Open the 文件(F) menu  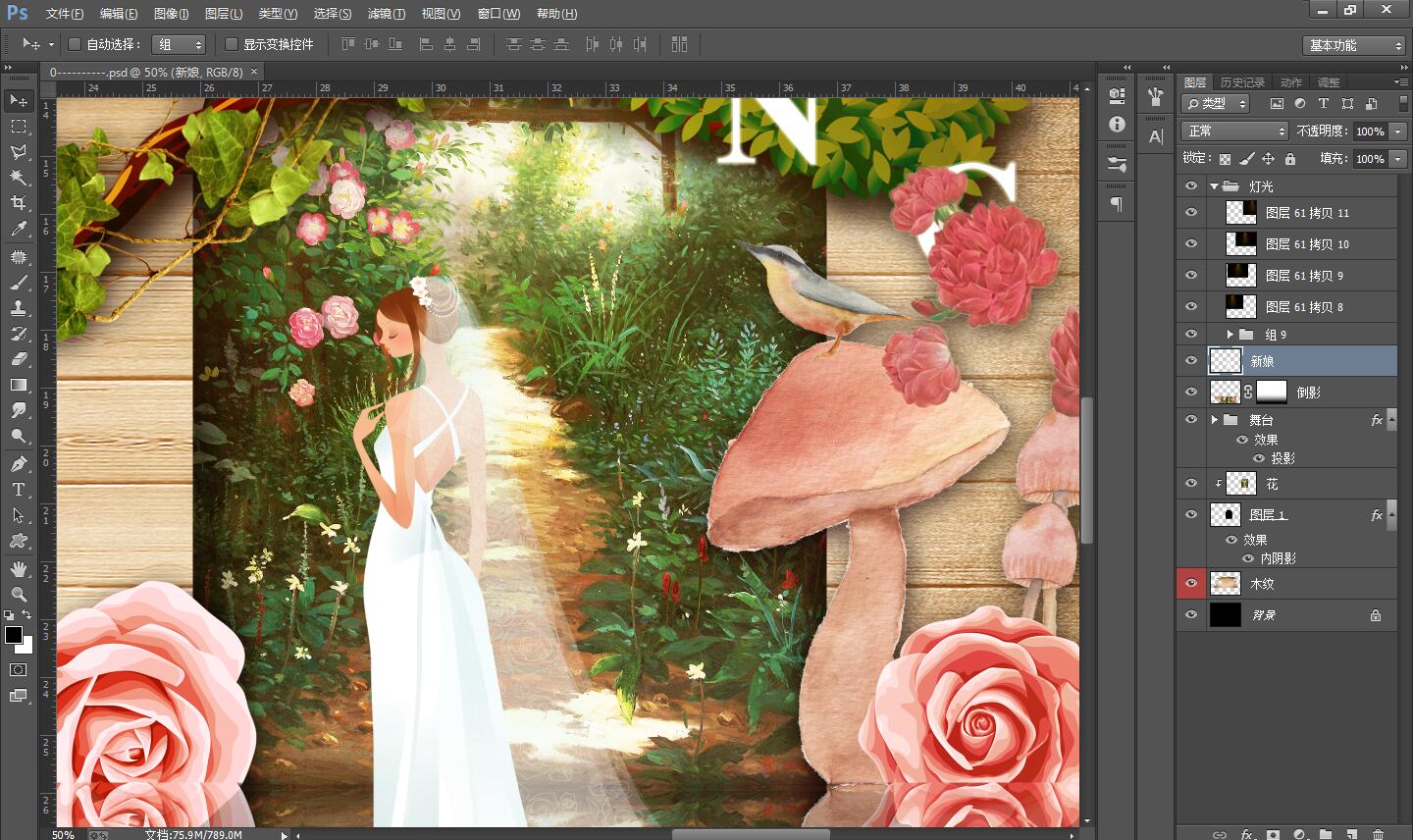click(65, 13)
